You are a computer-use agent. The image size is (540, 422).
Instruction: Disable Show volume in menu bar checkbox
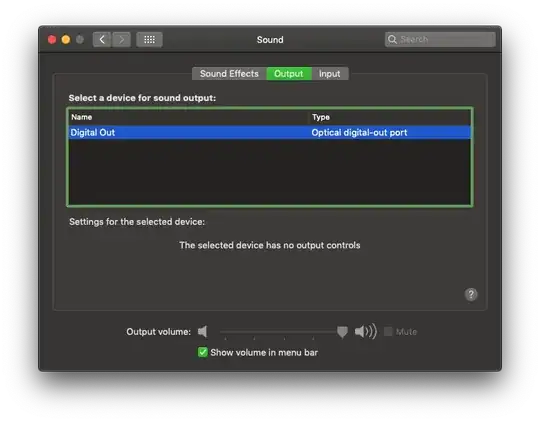pos(202,352)
